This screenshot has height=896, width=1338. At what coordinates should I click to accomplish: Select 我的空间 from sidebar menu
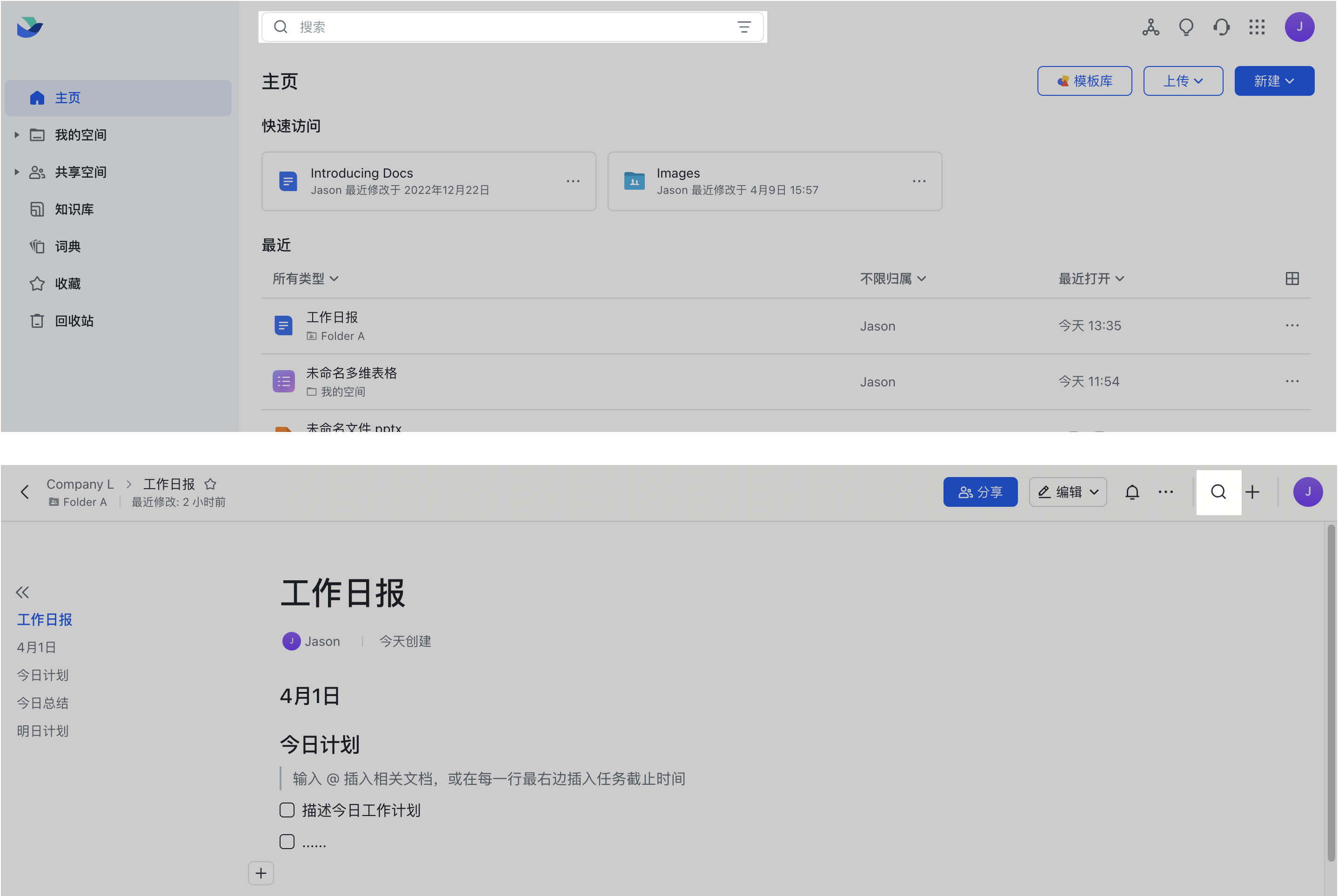pyautogui.click(x=81, y=134)
